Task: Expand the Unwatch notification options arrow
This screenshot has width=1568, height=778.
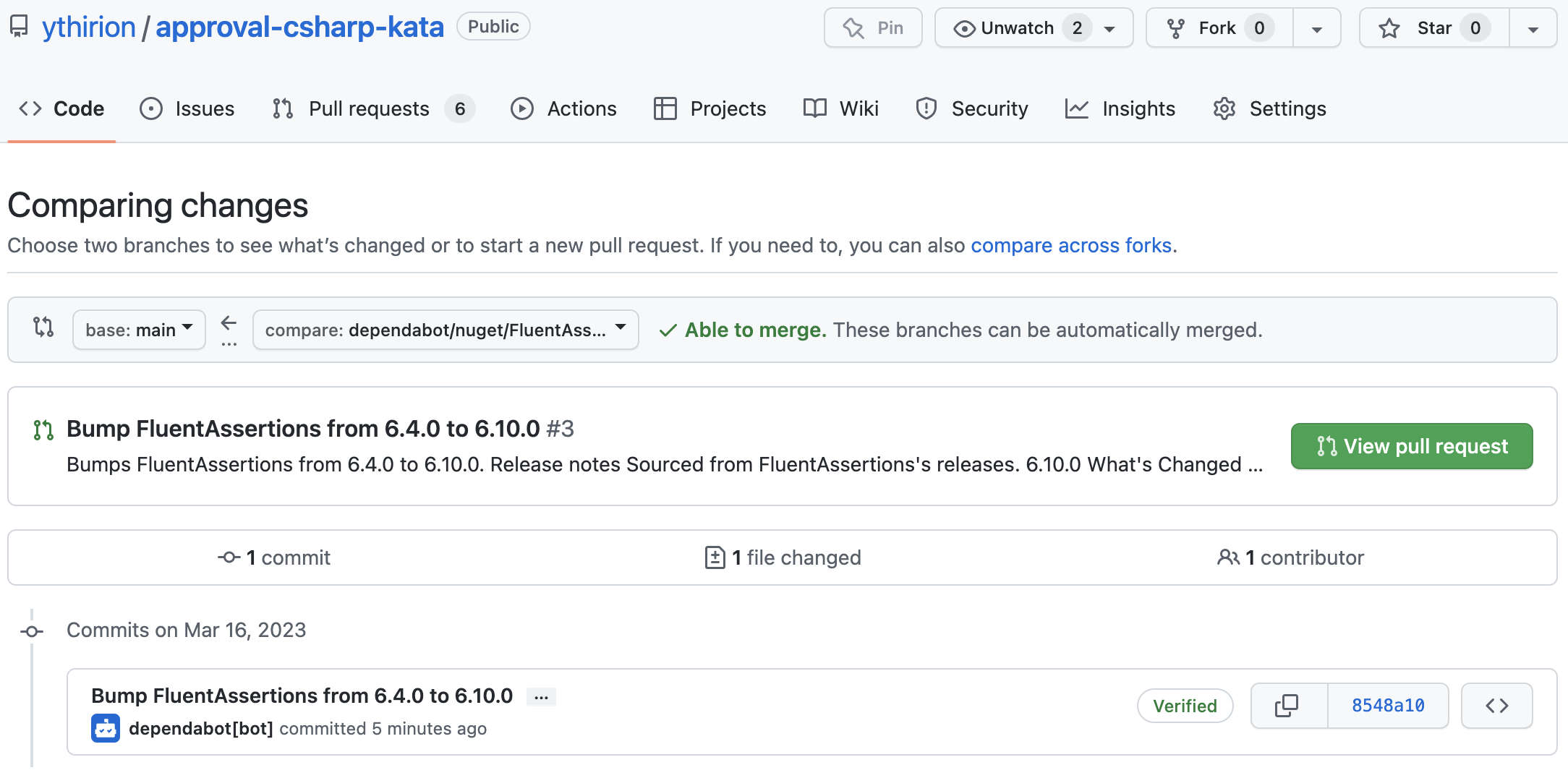Action: click(1110, 29)
